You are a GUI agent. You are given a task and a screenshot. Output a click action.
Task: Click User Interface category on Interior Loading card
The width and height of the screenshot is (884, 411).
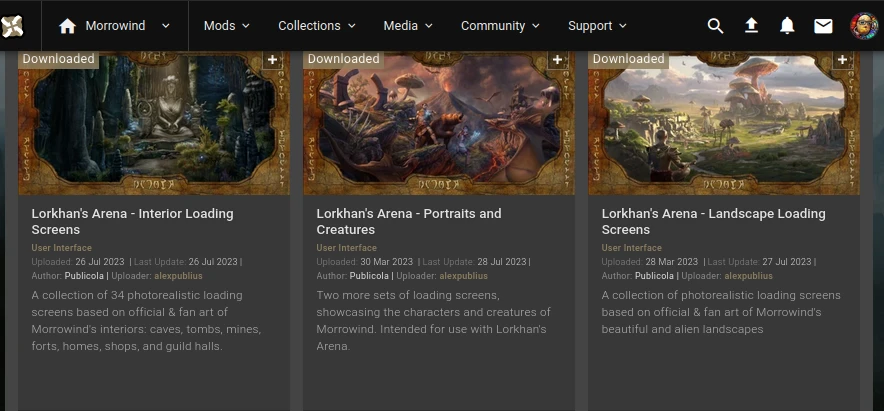point(61,248)
